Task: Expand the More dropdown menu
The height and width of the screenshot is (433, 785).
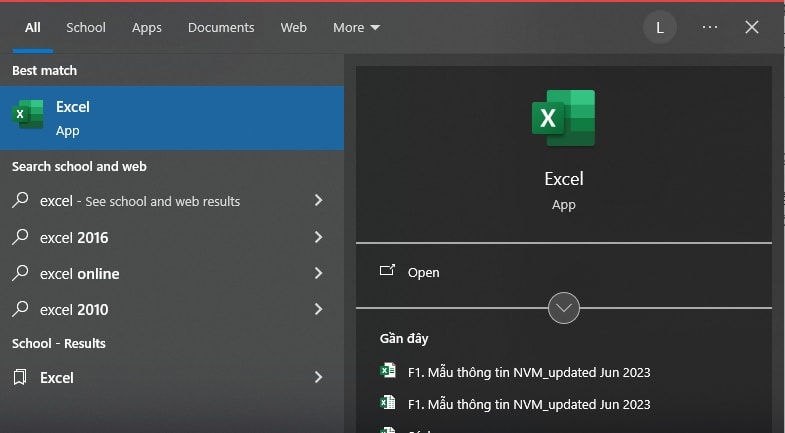Action: pyautogui.click(x=356, y=28)
